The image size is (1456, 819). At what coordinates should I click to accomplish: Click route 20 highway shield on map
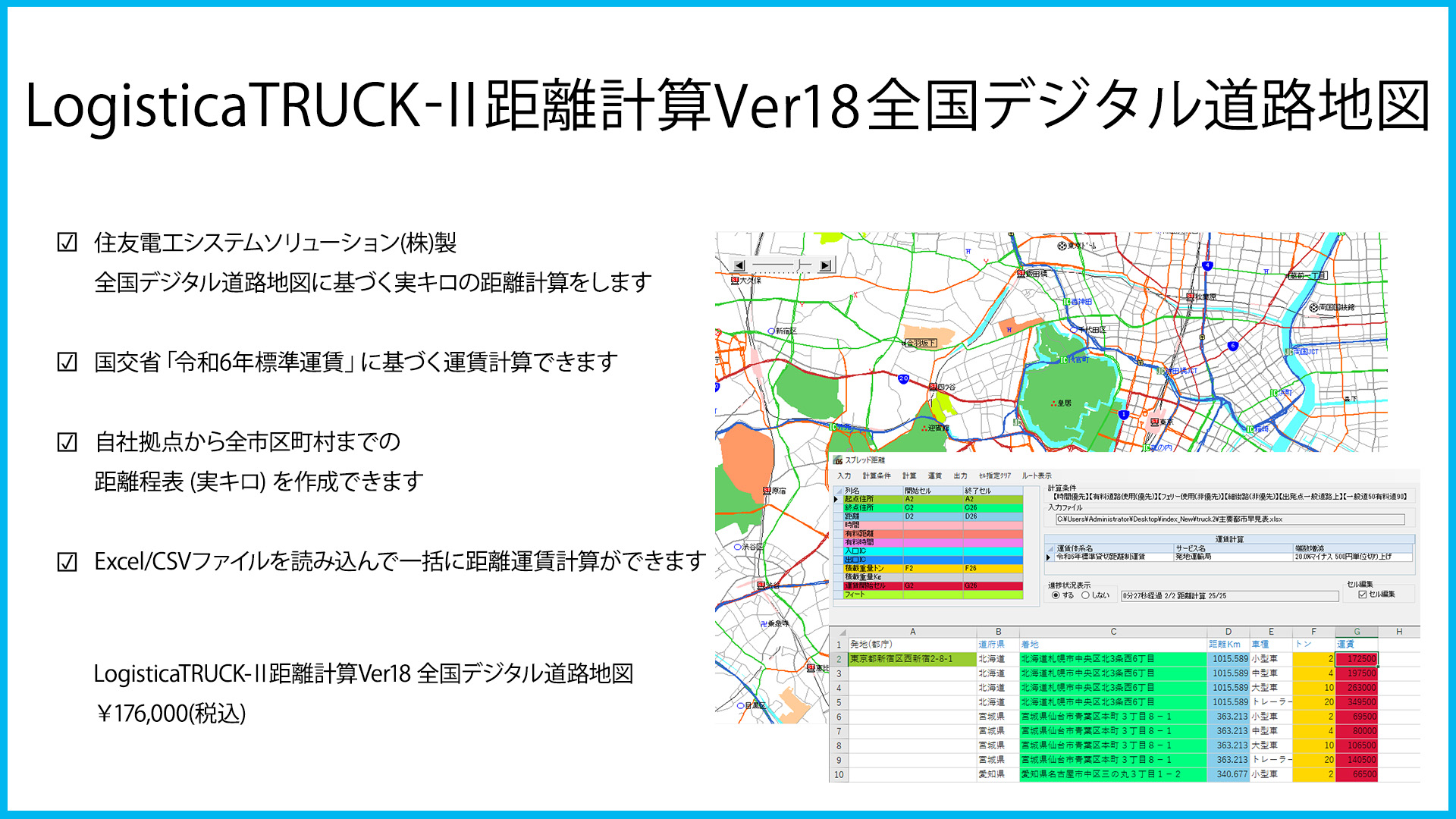[903, 378]
